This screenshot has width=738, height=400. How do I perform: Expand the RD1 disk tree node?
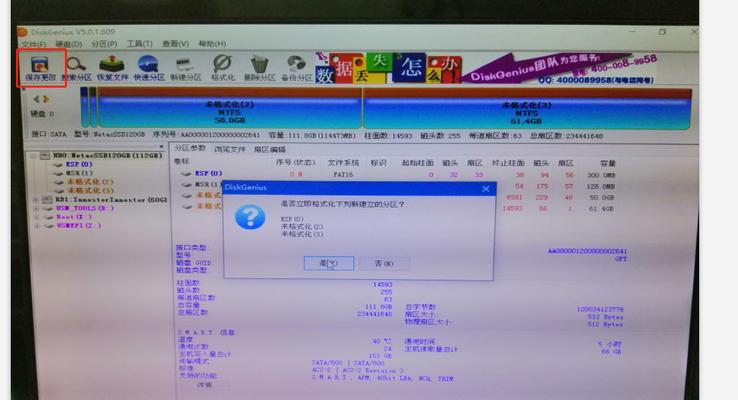(x=36, y=200)
